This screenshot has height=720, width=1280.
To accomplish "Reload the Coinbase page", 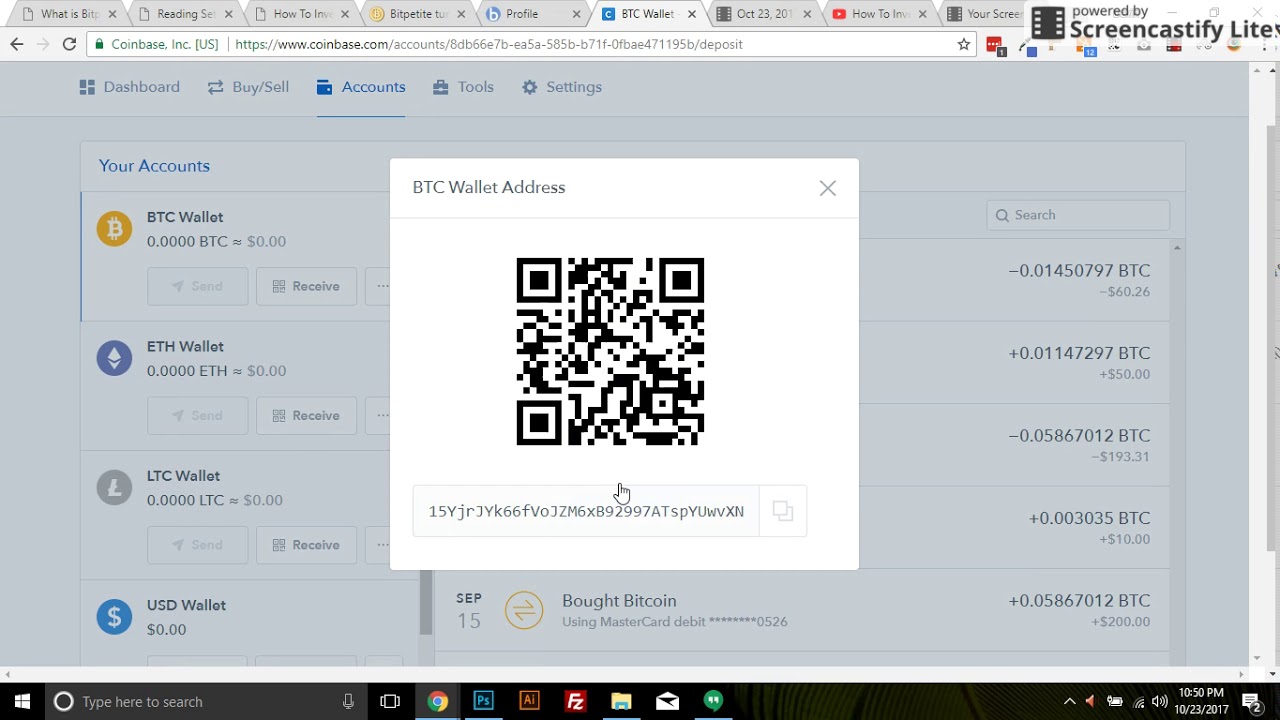I will 69,44.
